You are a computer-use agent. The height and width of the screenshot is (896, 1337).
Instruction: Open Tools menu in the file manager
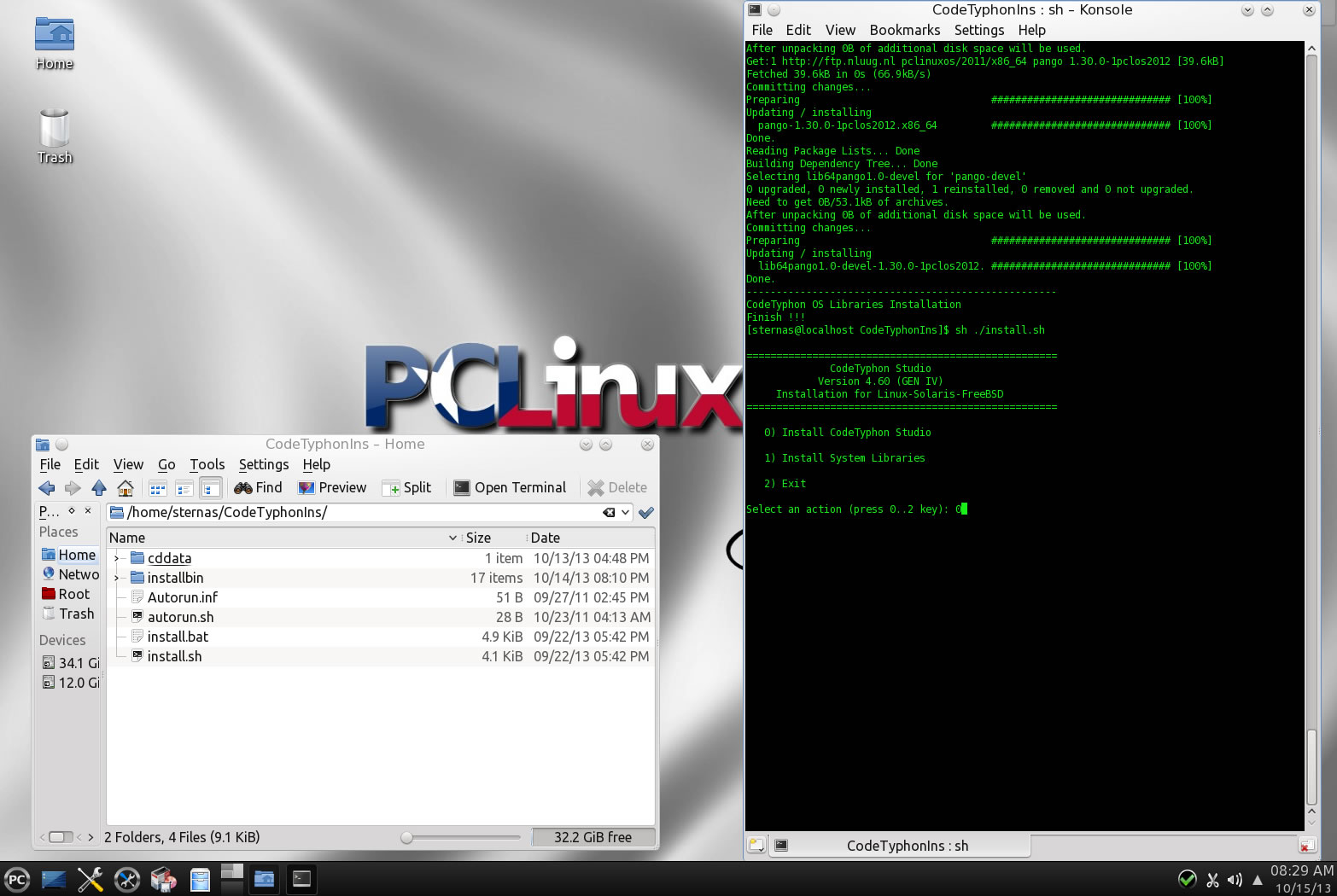(x=207, y=464)
